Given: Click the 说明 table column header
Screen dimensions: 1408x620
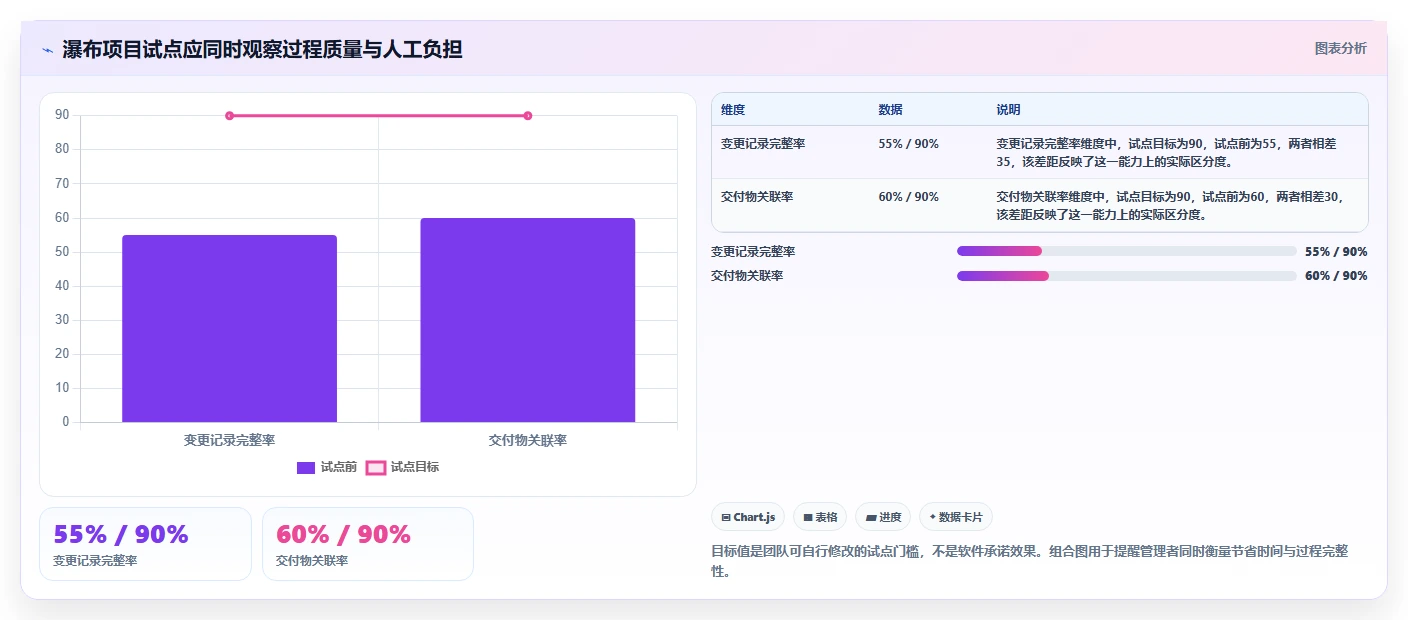Looking at the screenshot, I should click(1008, 109).
